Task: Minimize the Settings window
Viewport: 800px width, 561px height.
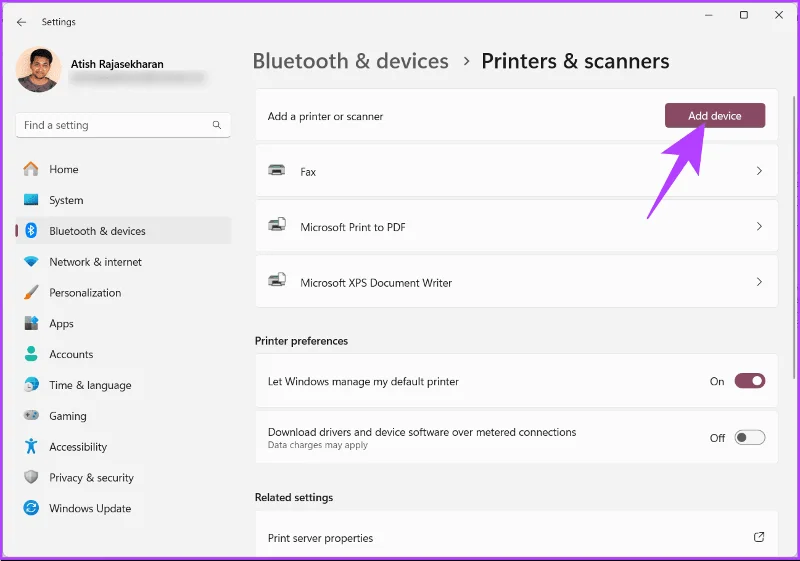Action: point(709,15)
